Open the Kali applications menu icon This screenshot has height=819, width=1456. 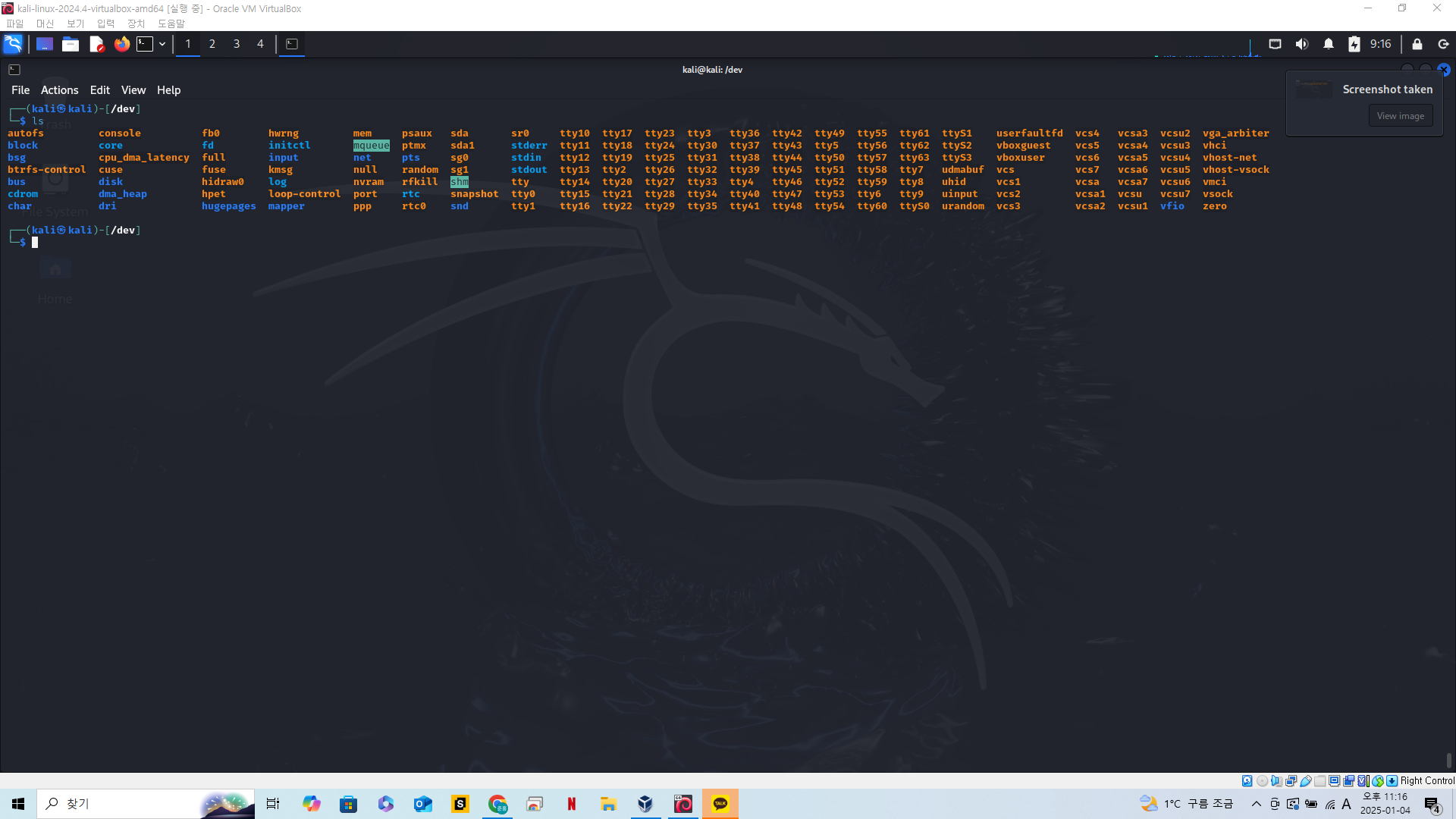coord(13,44)
